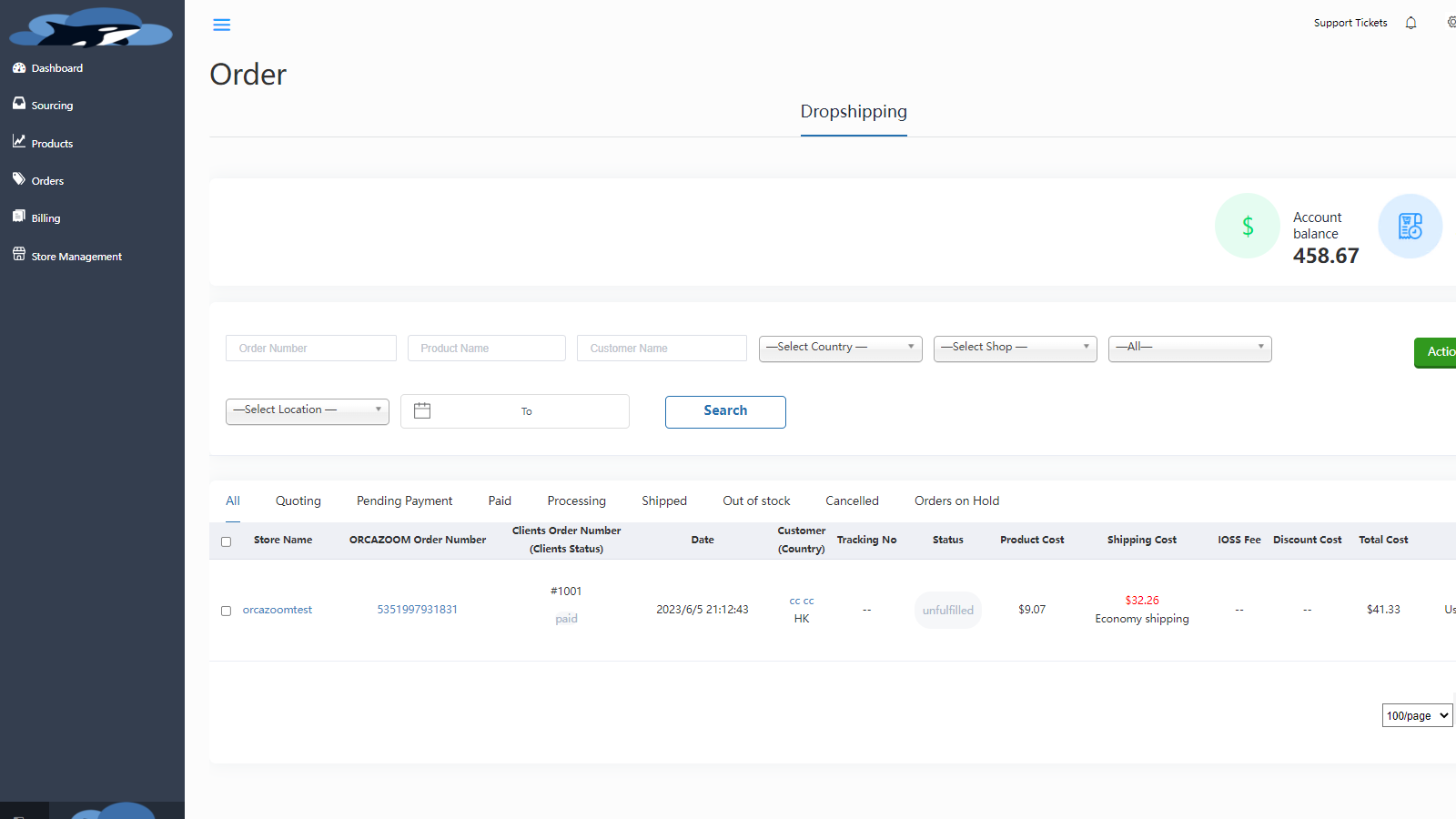Click the blue invoice icon beside balance
1456x819 pixels.
[x=1410, y=226]
